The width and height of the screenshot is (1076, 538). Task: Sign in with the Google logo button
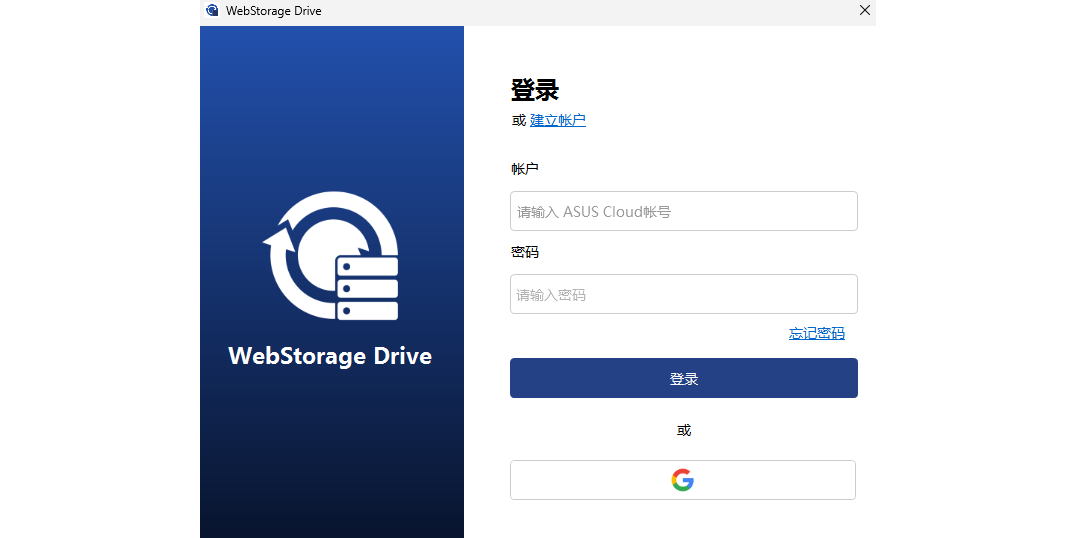tap(683, 480)
